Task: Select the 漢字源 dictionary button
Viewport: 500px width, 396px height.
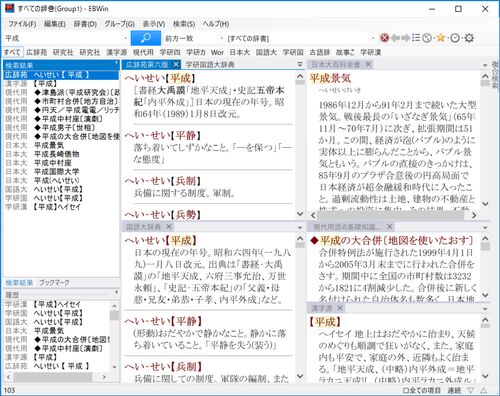Action: (x=116, y=52)
